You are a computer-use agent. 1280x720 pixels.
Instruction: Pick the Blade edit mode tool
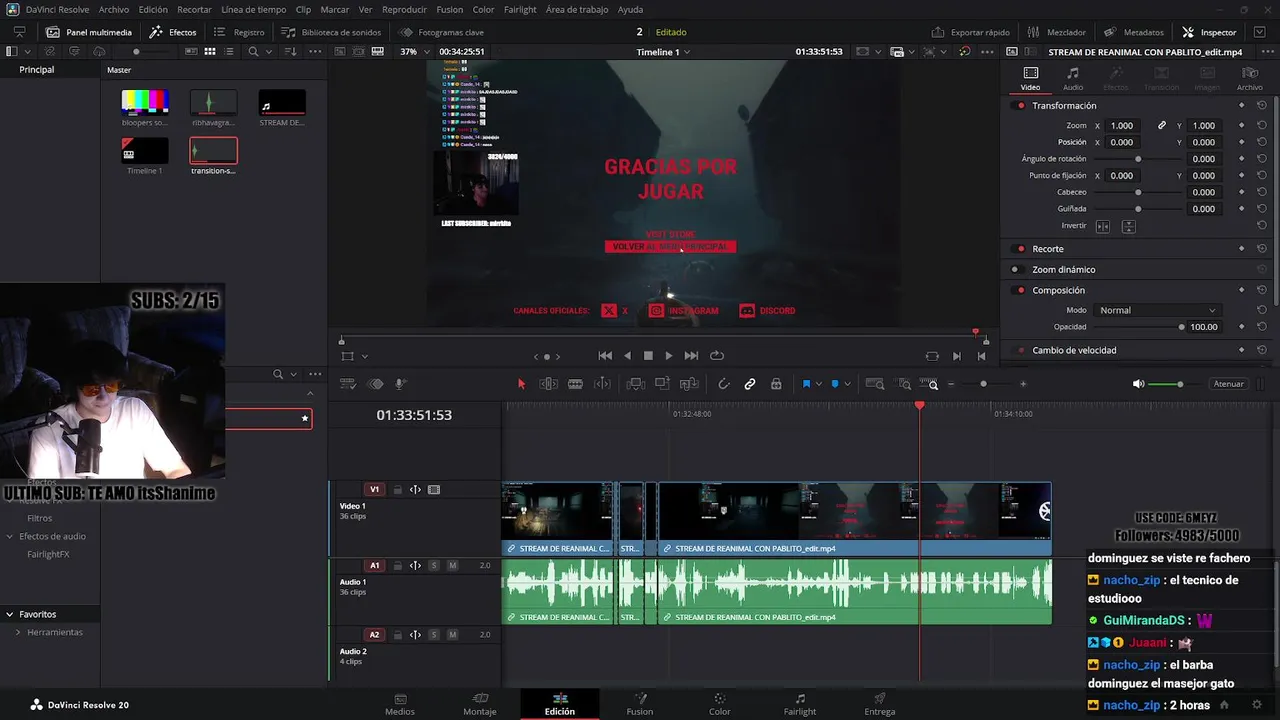tap(575, 384)
